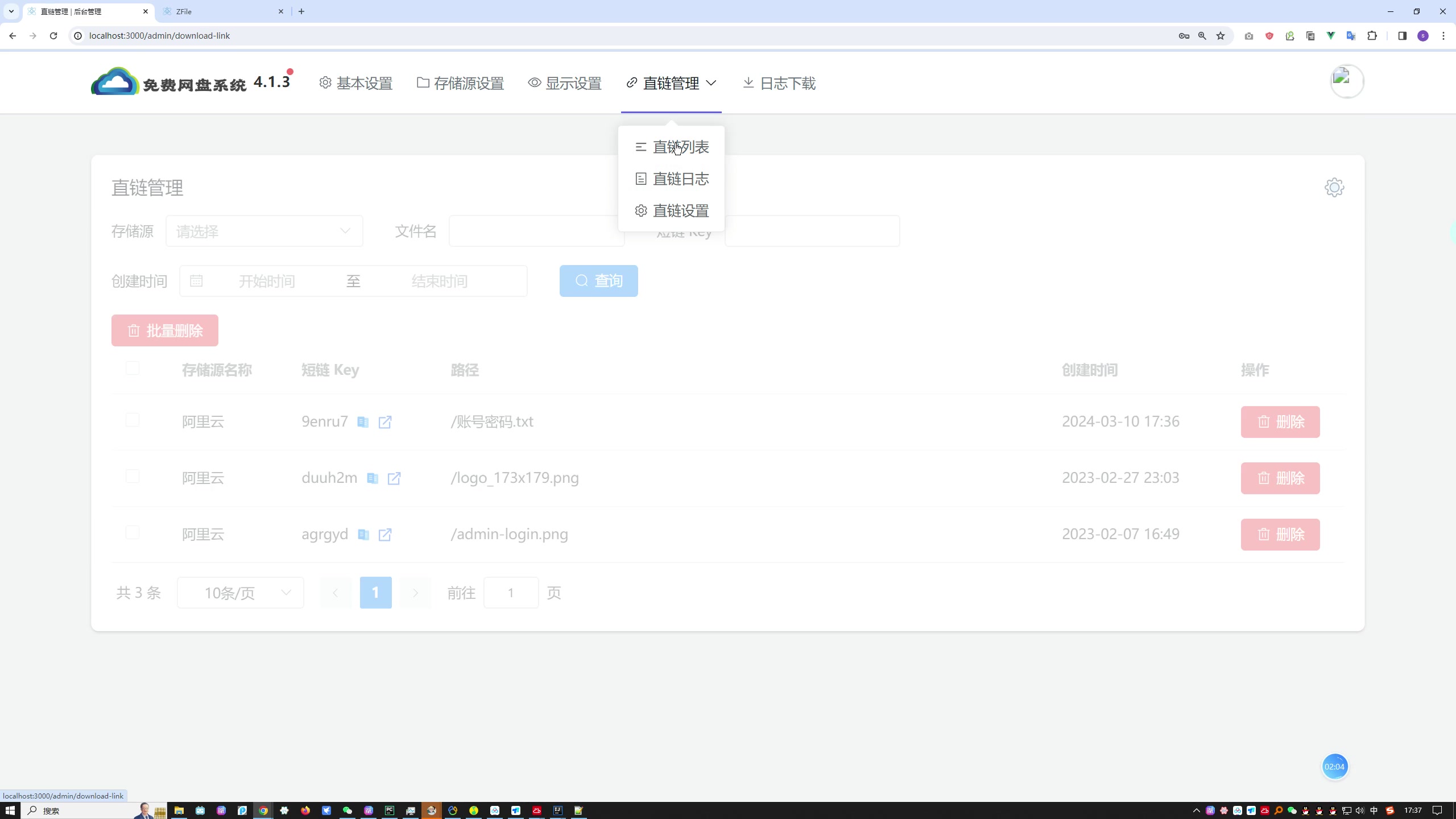Click the 02:04 timer floating bubble
1456x819 pixels.
pyautogui.click(x=1334, y=767)
